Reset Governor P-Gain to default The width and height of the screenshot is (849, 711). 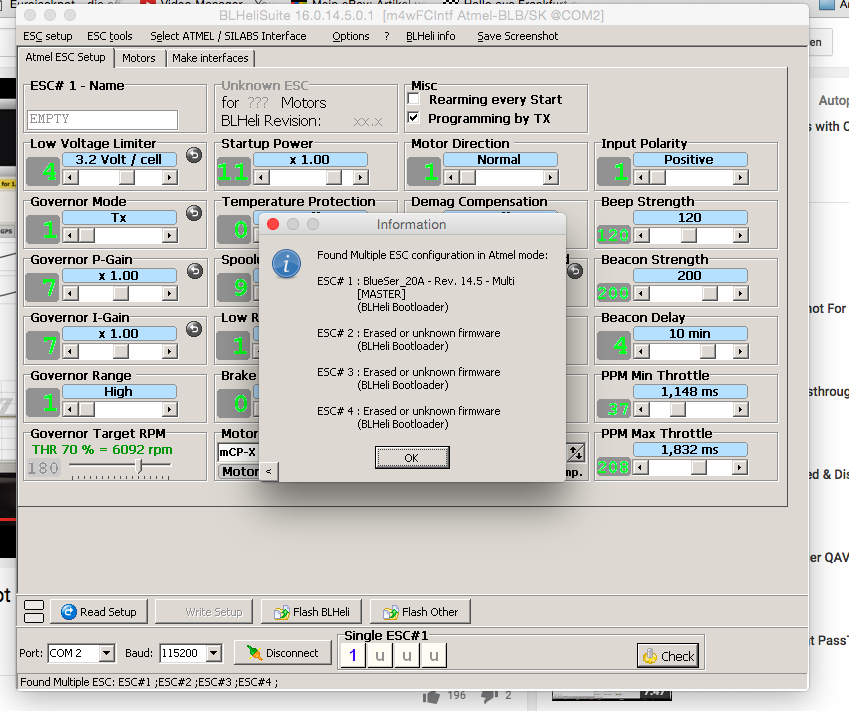[x=194, y=271]
